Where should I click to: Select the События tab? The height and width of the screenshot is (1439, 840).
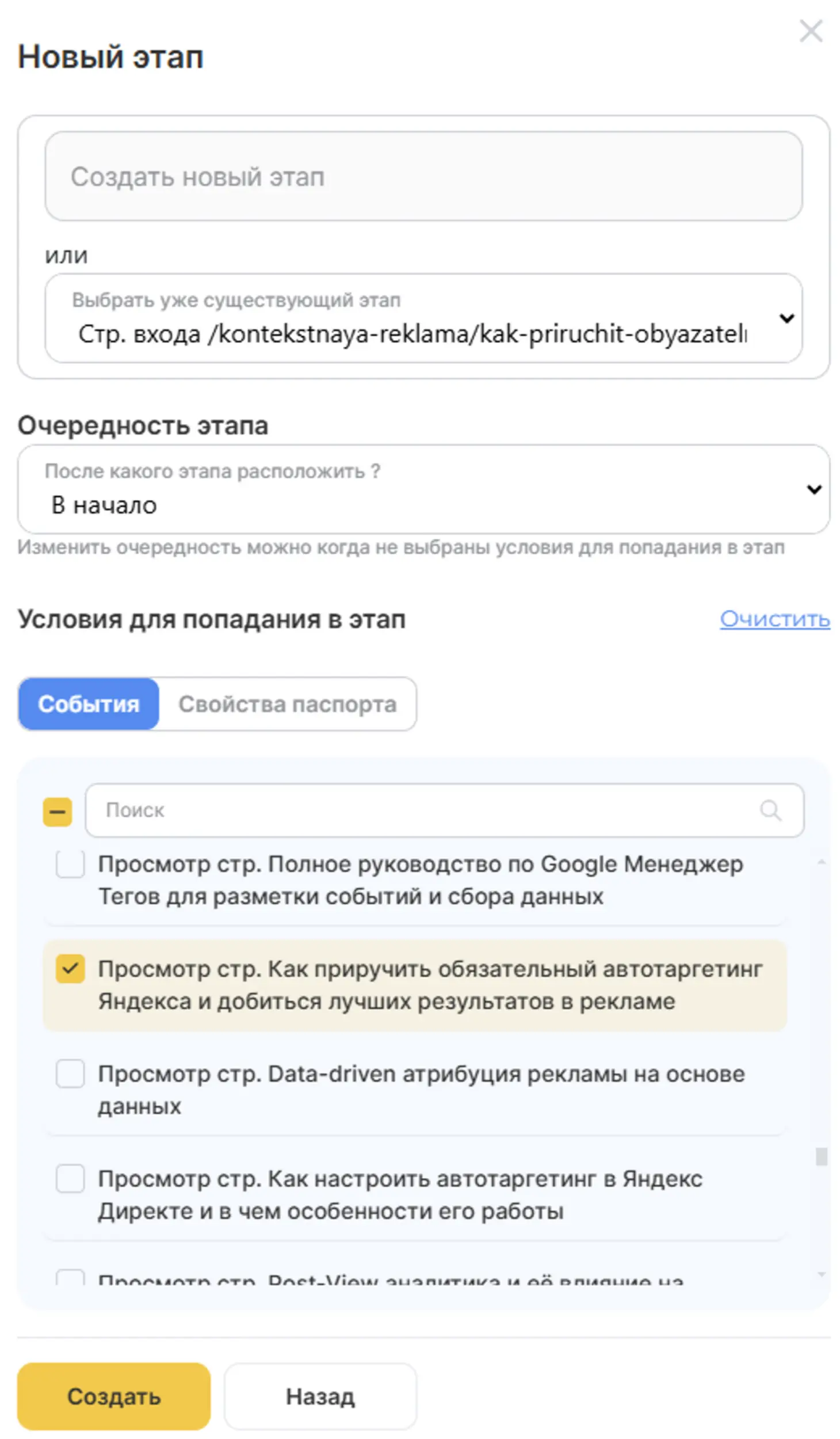coord(89,703)
